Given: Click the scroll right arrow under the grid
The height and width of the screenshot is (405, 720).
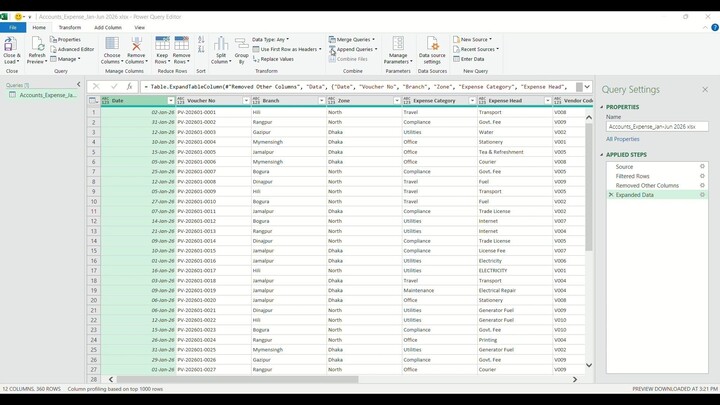Looking at the screenshot, I should tap(575, 380).
